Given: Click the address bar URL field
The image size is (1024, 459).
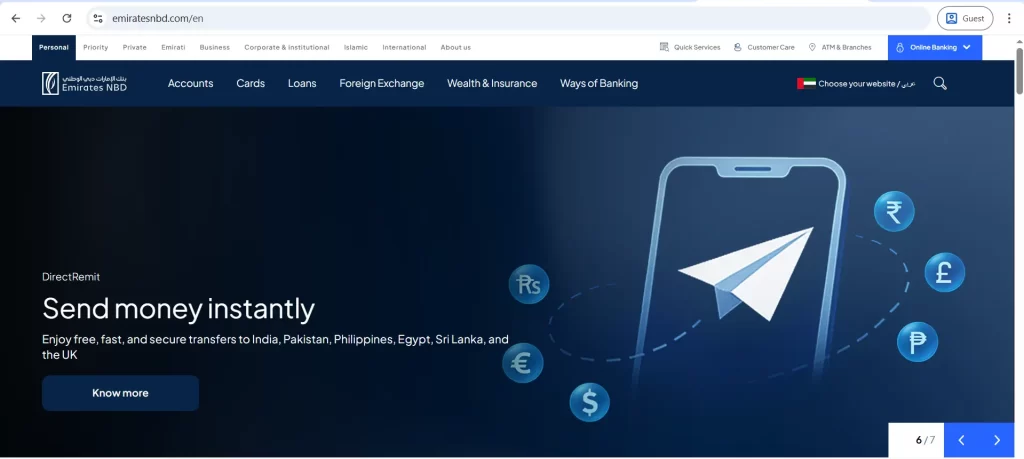Looking at the screenshot, I should (509, 18).
